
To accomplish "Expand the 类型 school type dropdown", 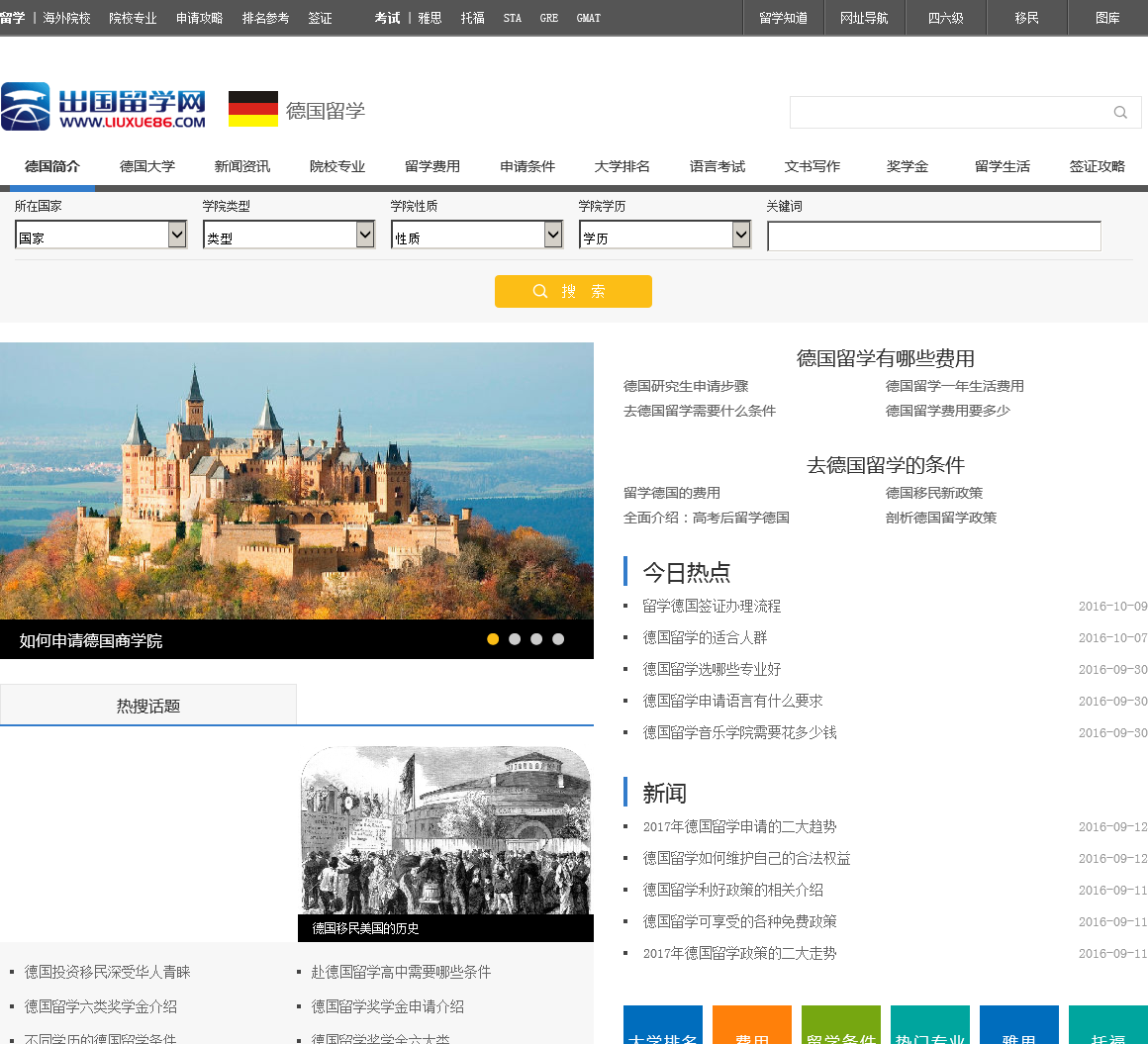I will (289, 236).
